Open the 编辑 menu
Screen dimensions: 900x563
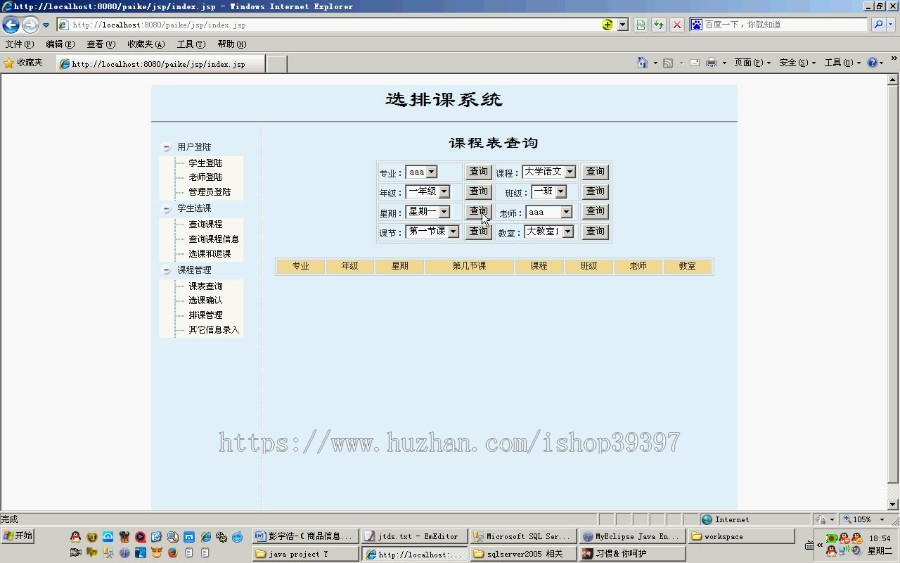pos(60,44)
